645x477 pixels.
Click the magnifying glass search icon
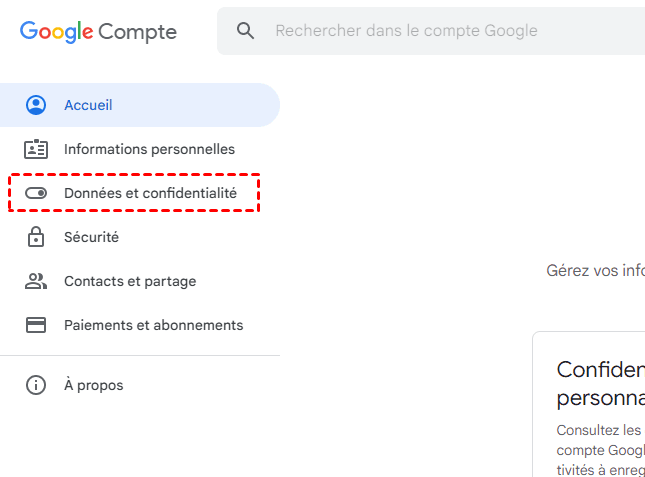(246, 31)
